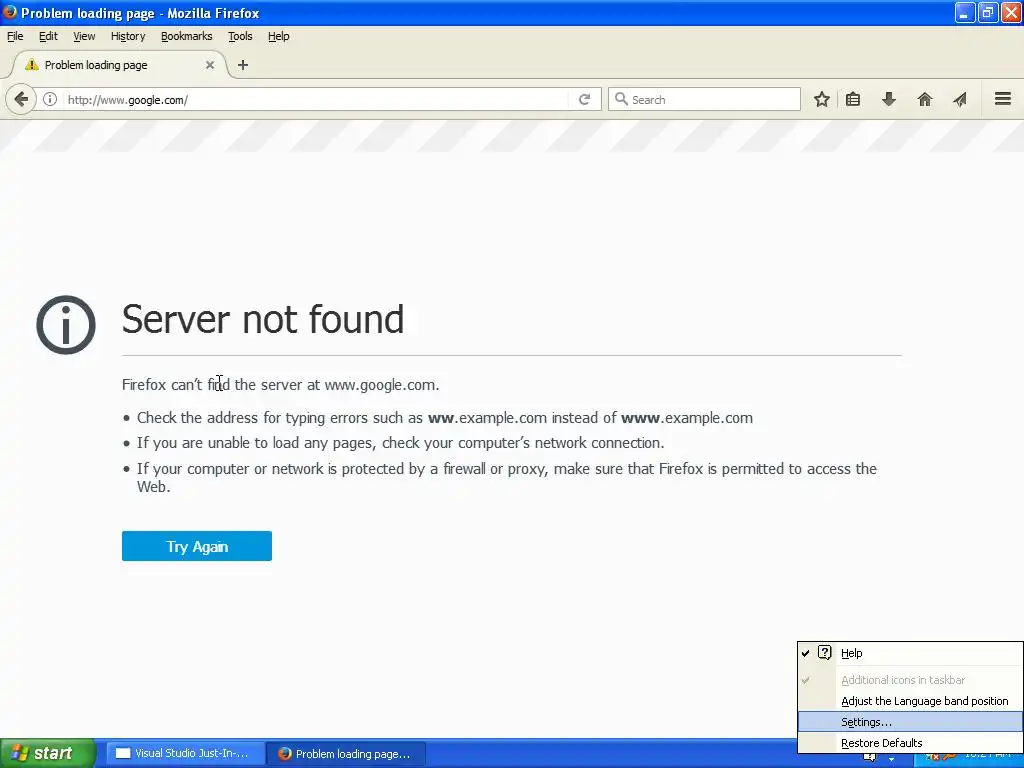Image resolution: width=1024 pixels, height=768 pixels.
Task: Click the text "www.google.com." in error message
Action: [382, 385]
